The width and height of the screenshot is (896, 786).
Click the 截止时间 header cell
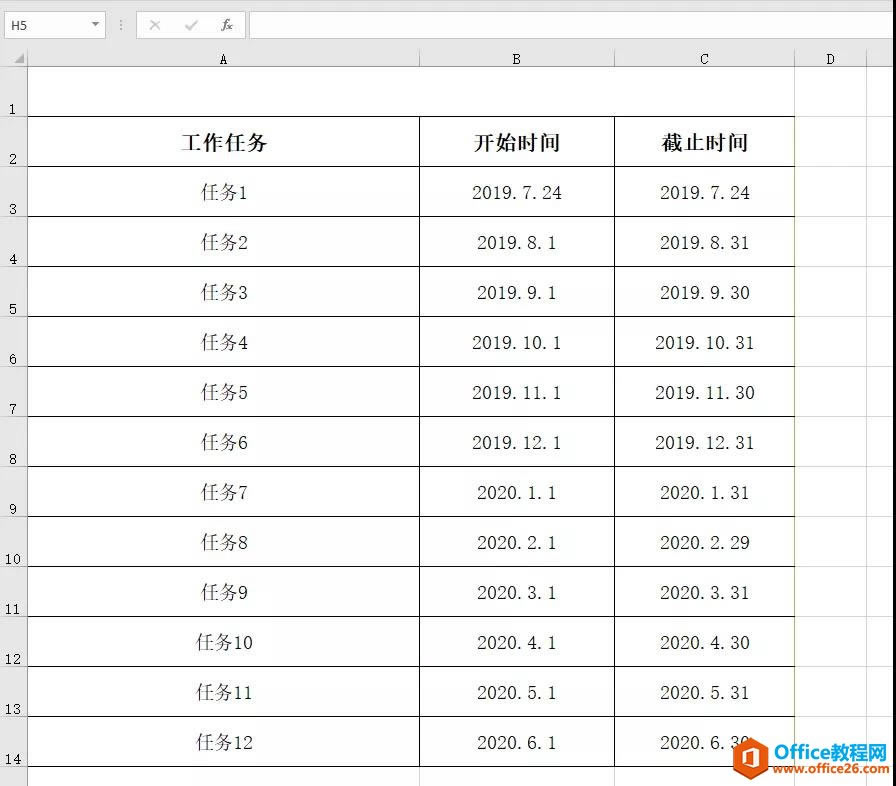pyautogui.click(x=704, y=142)
